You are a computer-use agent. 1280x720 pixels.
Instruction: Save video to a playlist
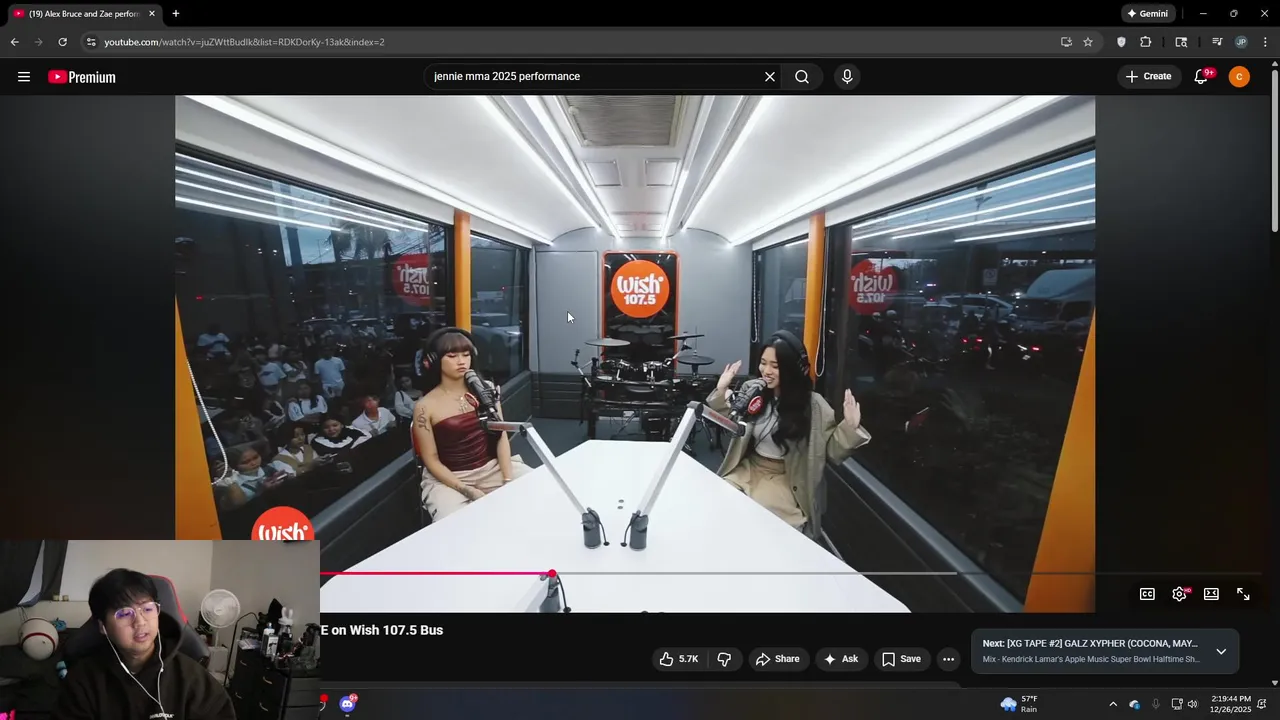(900, 659)
